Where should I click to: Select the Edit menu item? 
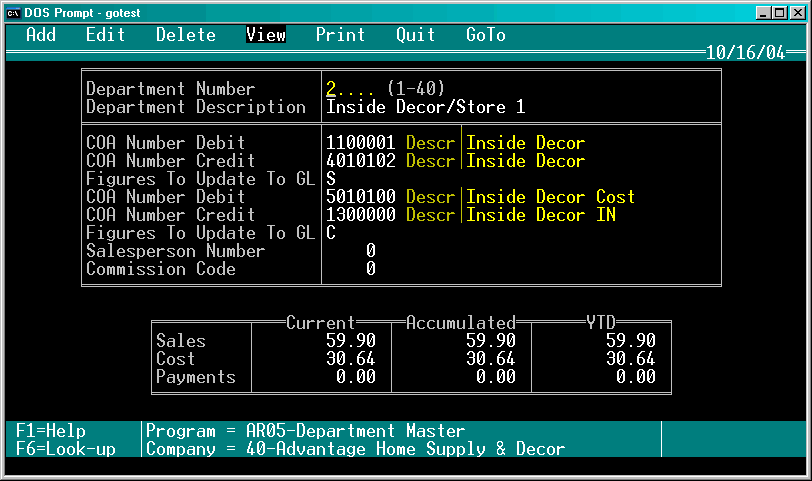click(x=106, y=35)
